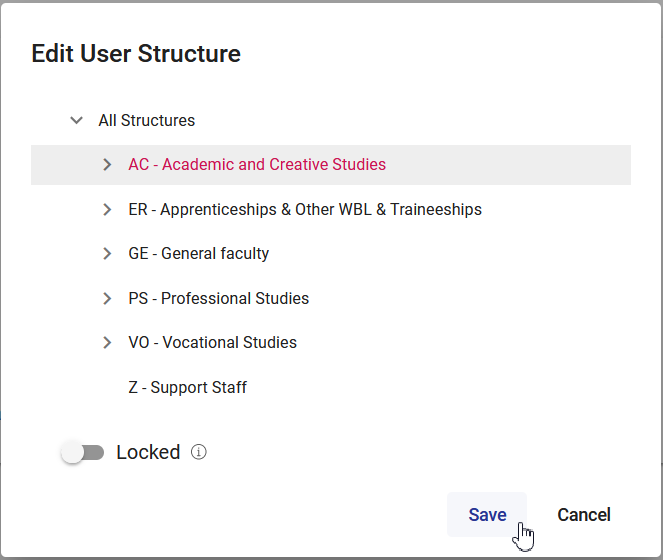Toggle the Locked switch
This screenshot has height=560, width=663.
(83, 453)
